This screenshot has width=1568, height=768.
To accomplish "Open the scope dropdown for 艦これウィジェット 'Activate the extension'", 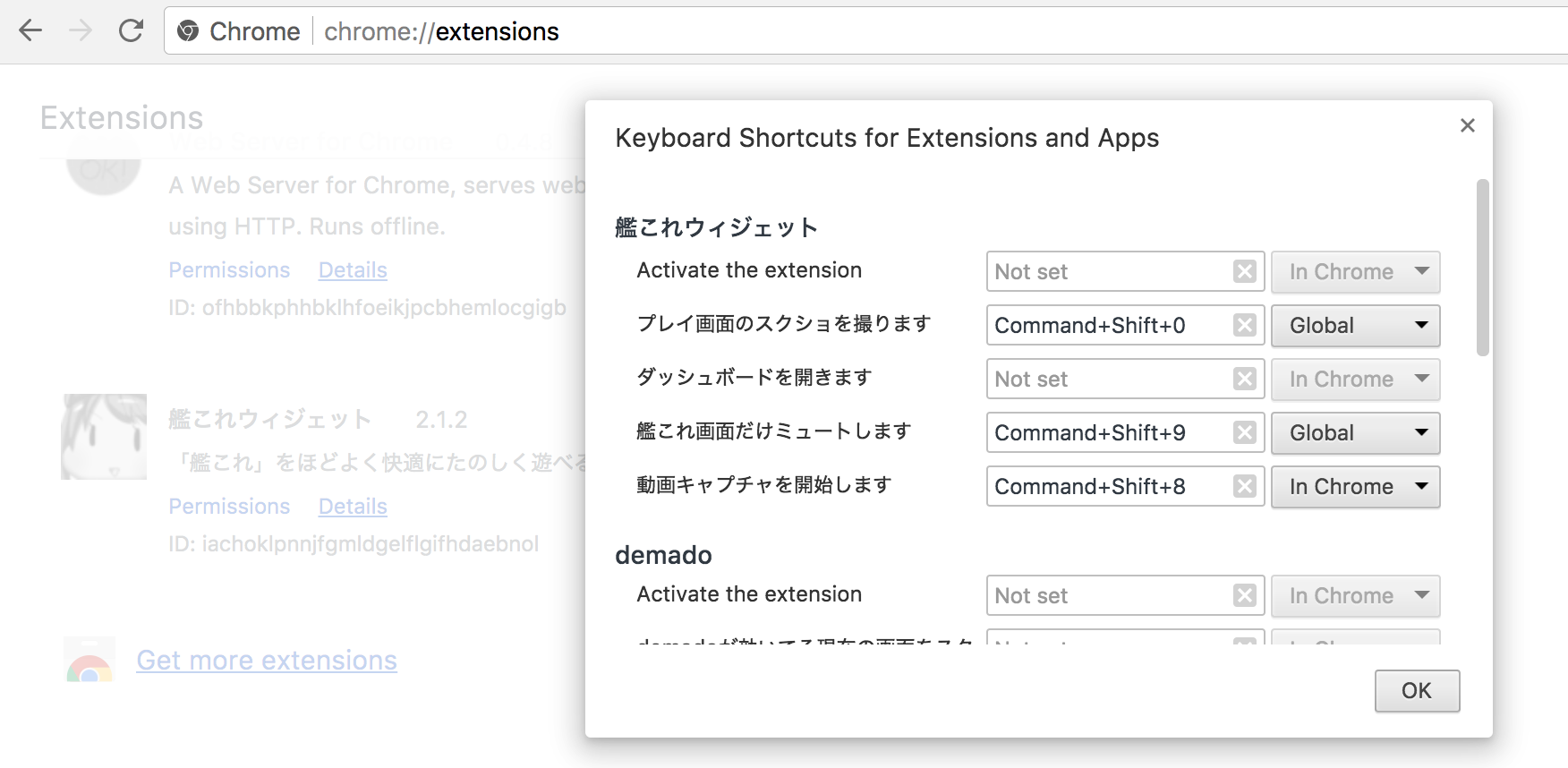I will (1356, 271).
